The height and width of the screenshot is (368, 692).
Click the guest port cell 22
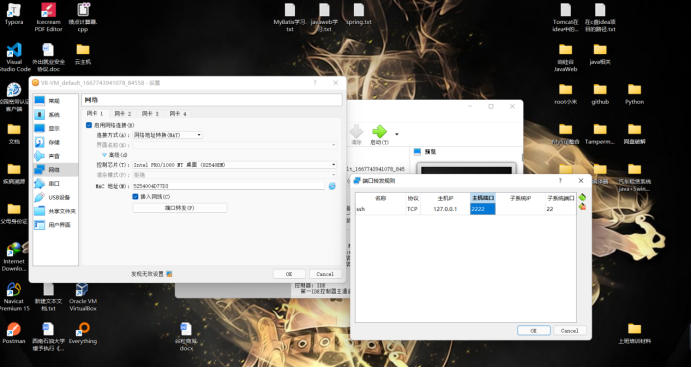[560, 209]
